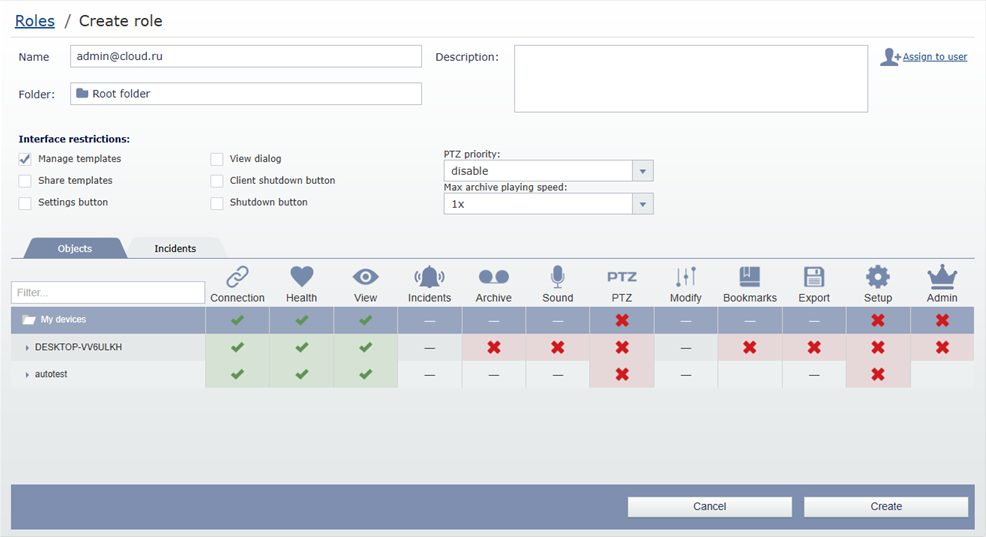Click the Sound microphone column icon
Viewport: 986px width, 537px height.
[557, 277]
